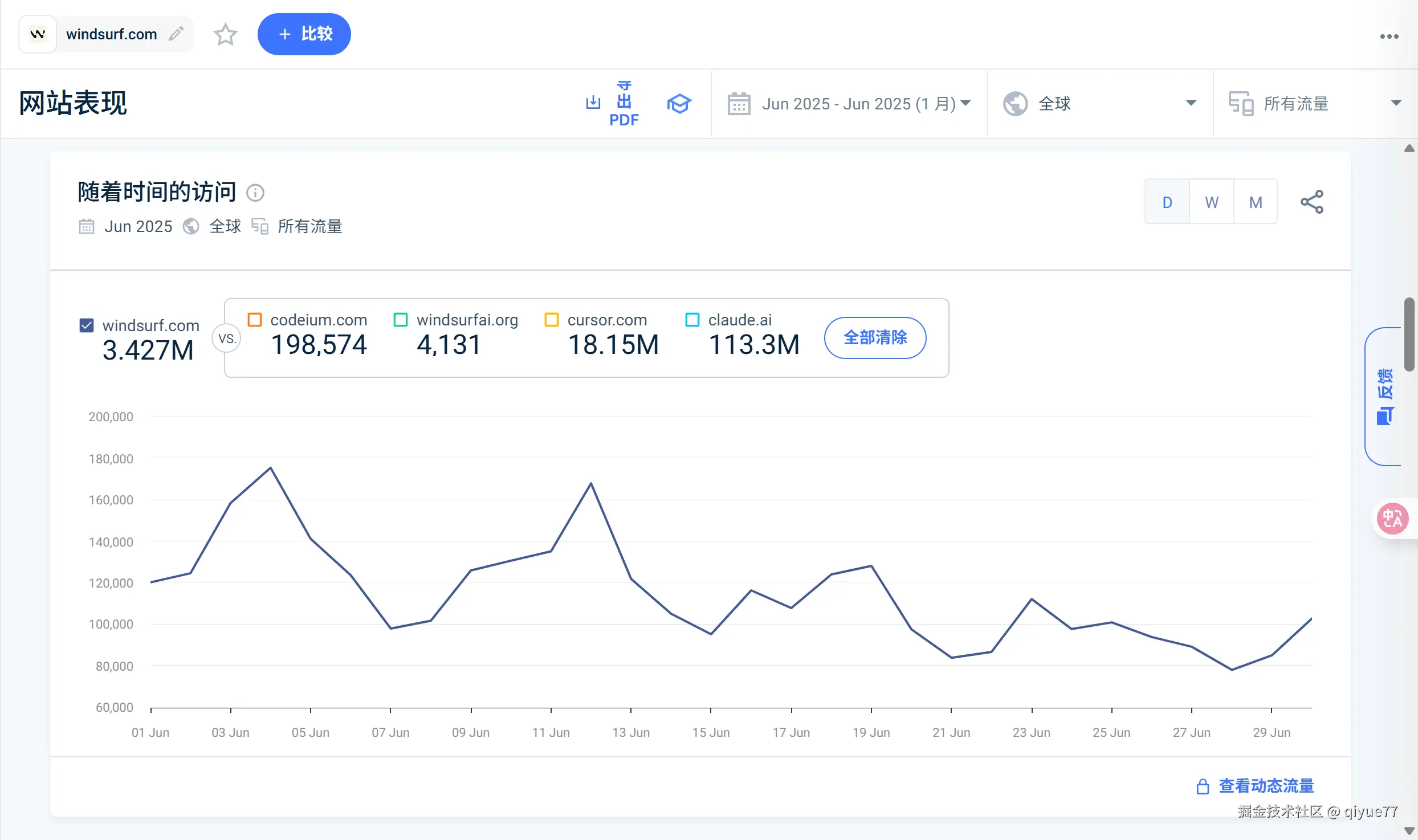Click the export PDF download icon
Screen dimensions: 1418x840
coord(593,103)
